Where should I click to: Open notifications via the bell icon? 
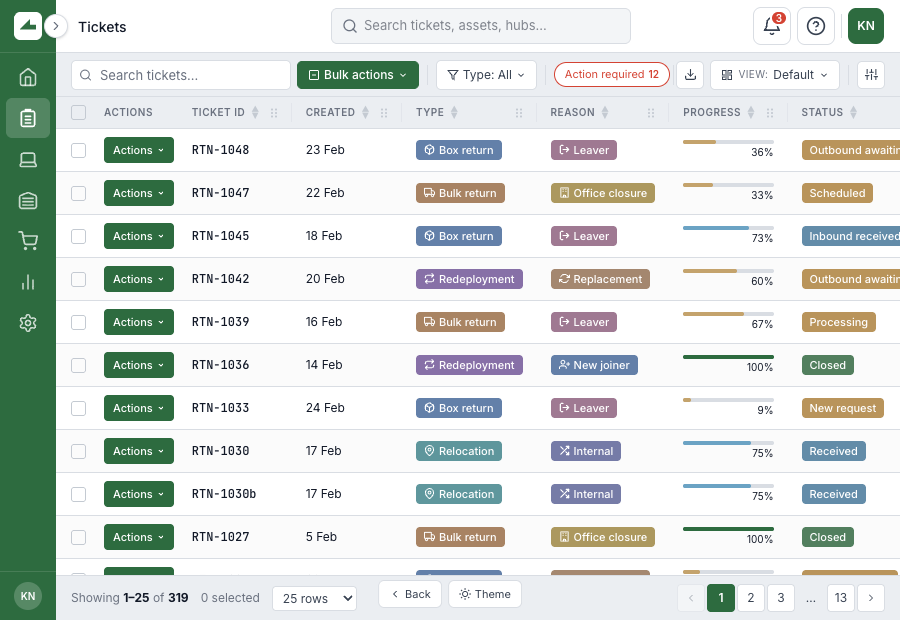point(770,25)
